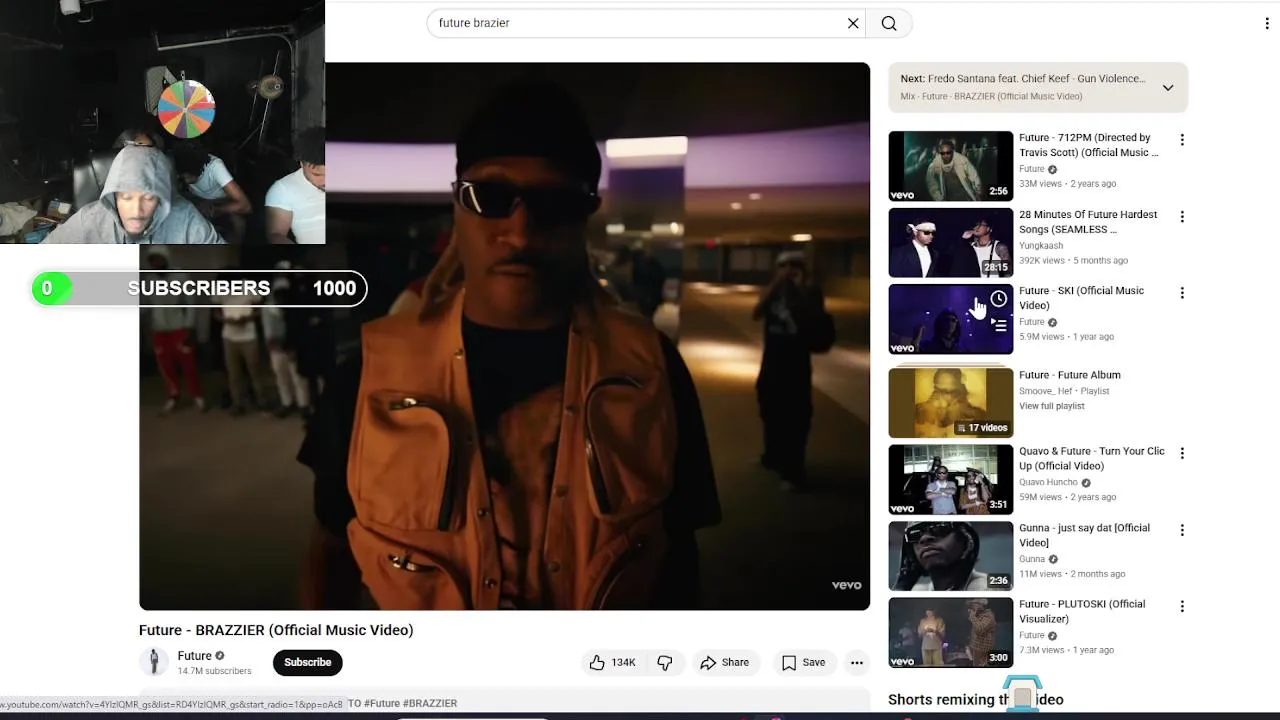Click the 14.7M subscribers text
The image size is (1280, 720).
(215, 671)
